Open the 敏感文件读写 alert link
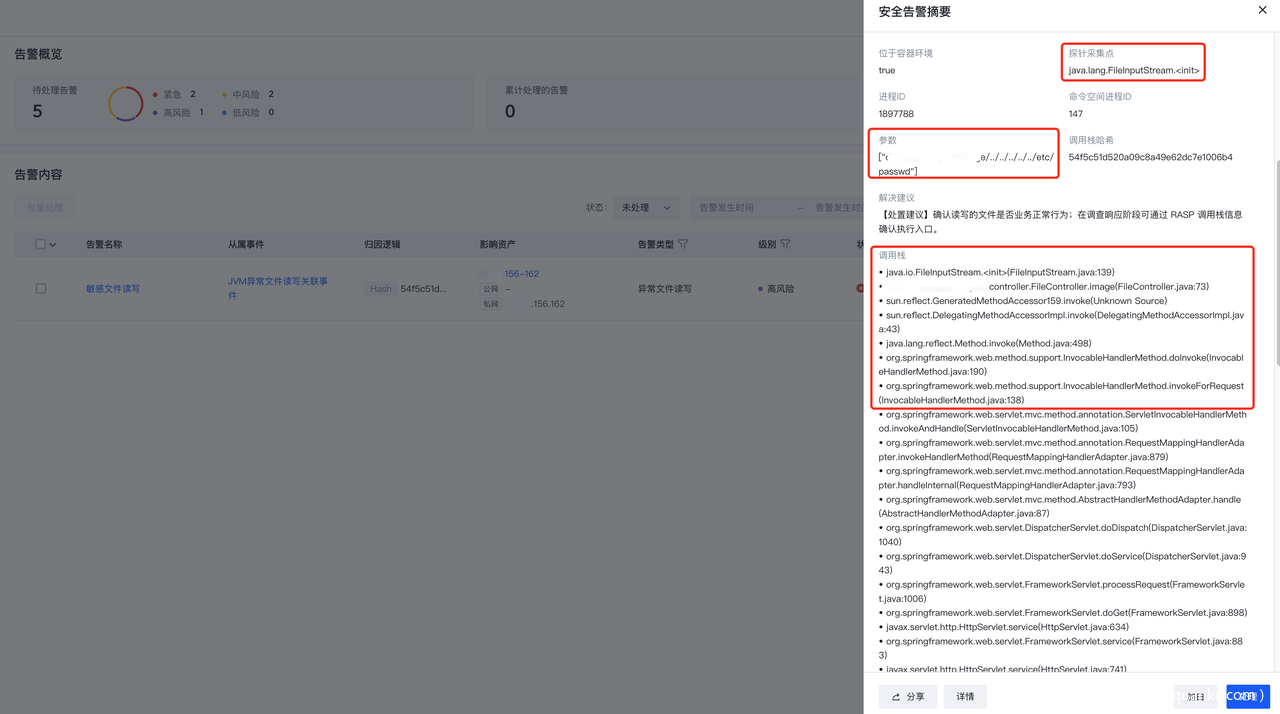The width and height of the screenshot is (1280, 714). 113,289
